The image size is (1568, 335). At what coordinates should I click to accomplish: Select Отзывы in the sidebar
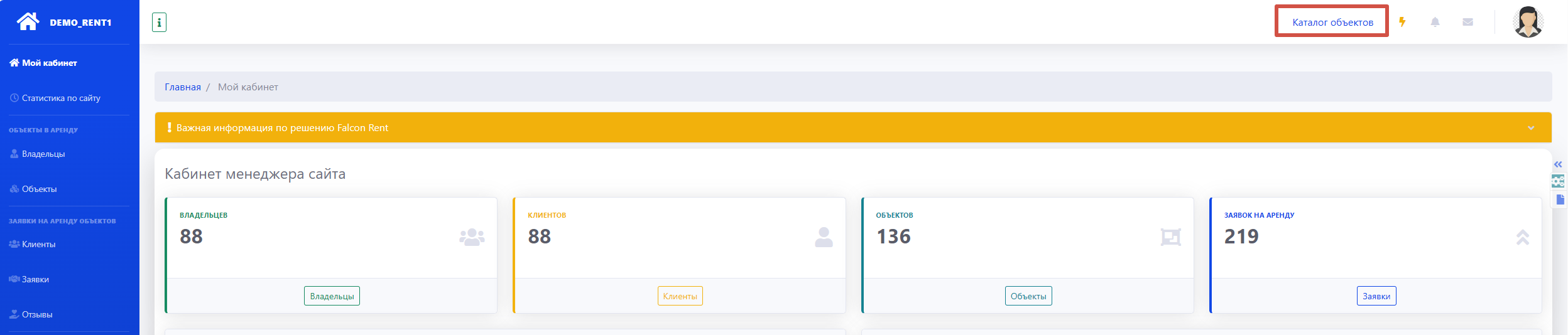point(37,314)
